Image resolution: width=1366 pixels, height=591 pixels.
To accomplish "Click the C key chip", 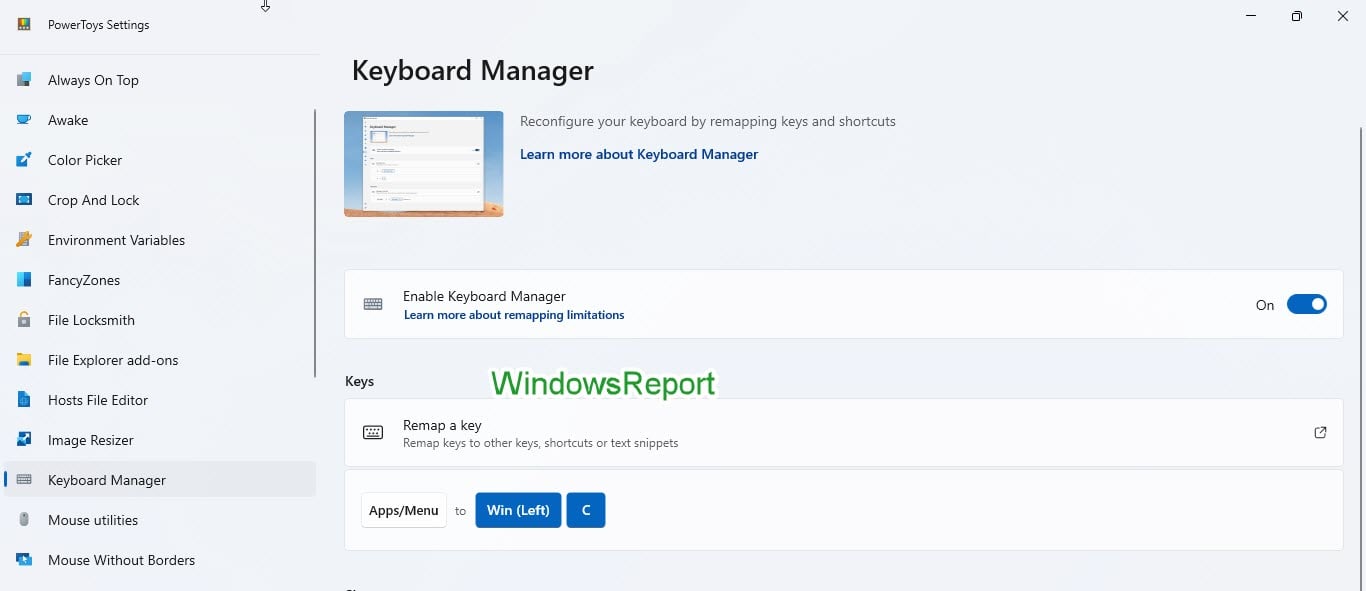I will (x=586, y=510).
